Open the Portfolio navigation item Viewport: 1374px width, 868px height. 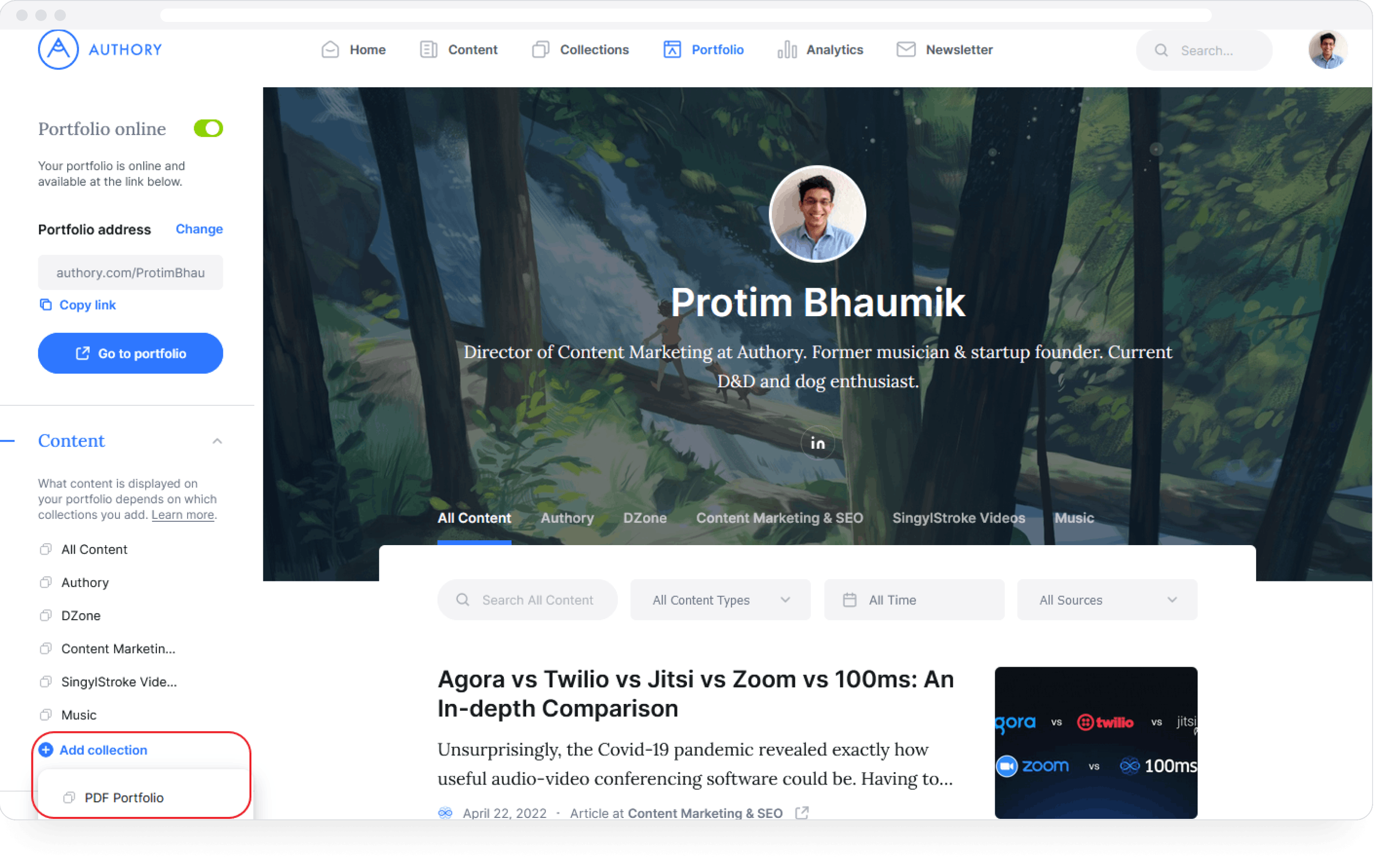[x=704, y=50]
